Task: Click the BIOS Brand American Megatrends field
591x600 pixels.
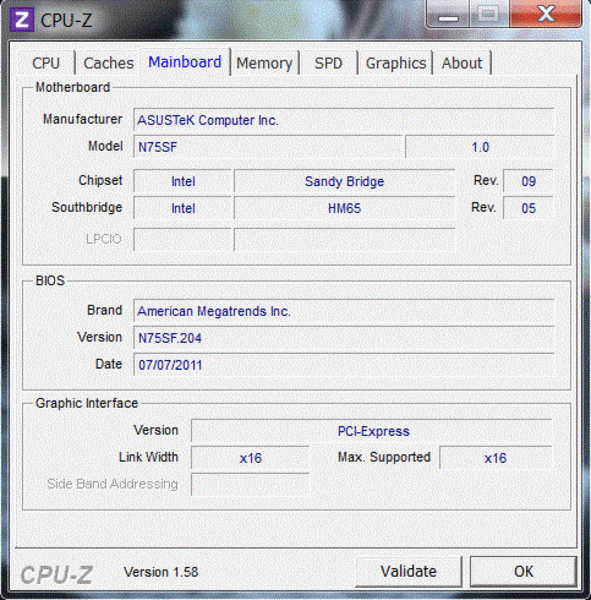Action: pyautogui.click(x=344, y=311)
